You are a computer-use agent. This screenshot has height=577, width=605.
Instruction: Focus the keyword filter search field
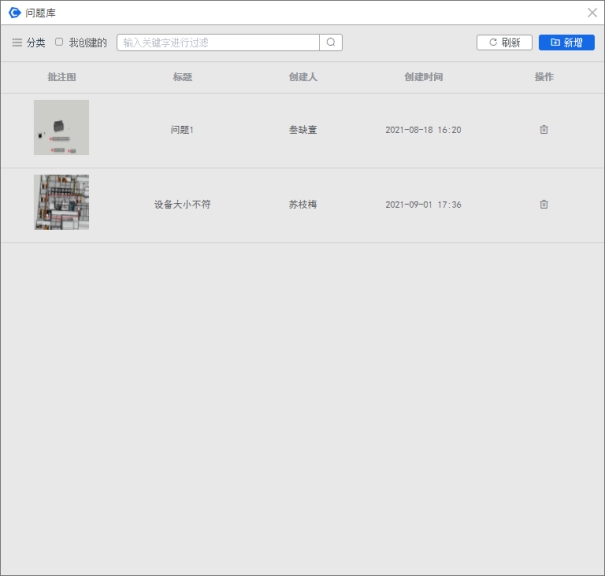pyautogui.click(x=218, y=43)
